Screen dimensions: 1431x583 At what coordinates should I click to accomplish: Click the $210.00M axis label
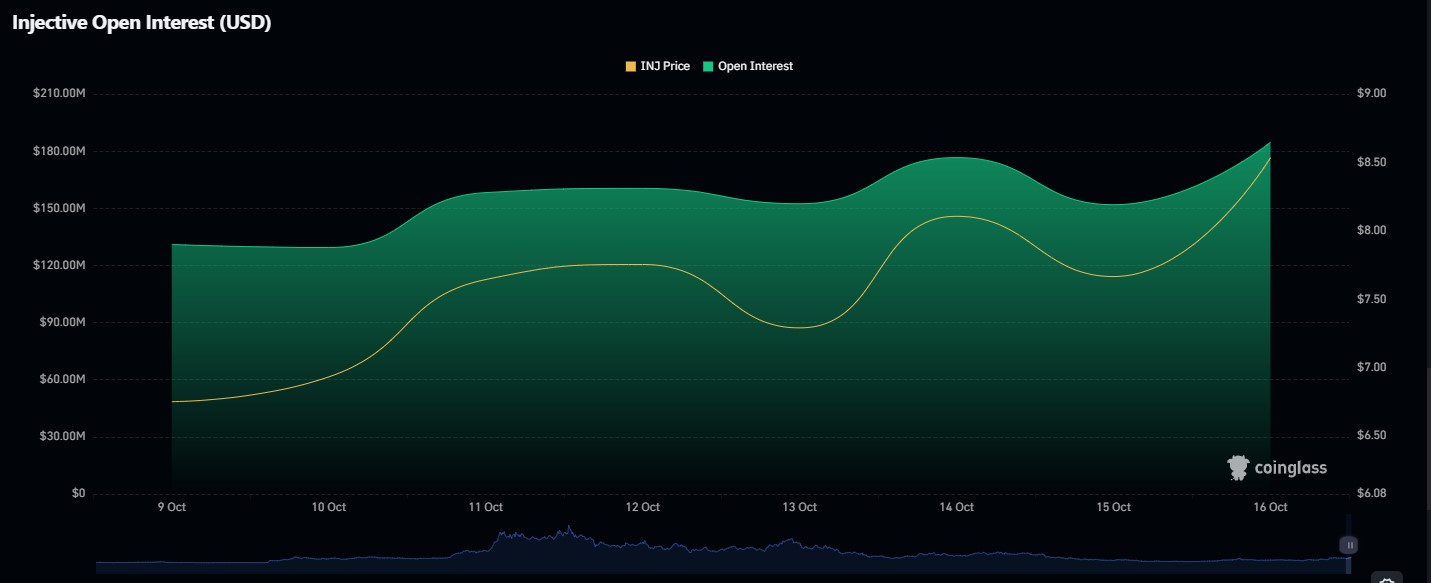(60, 93)
